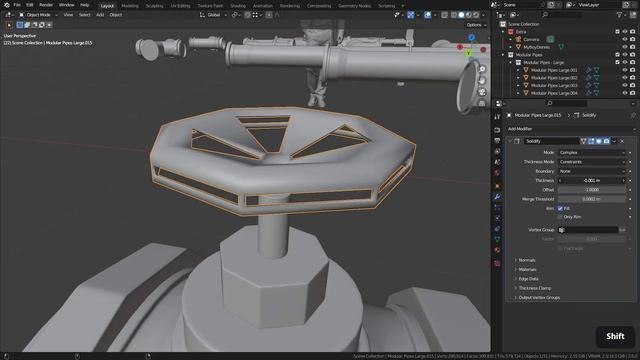Toggle viewport gizmos display
640x360 pixels.
pos(411,15)
